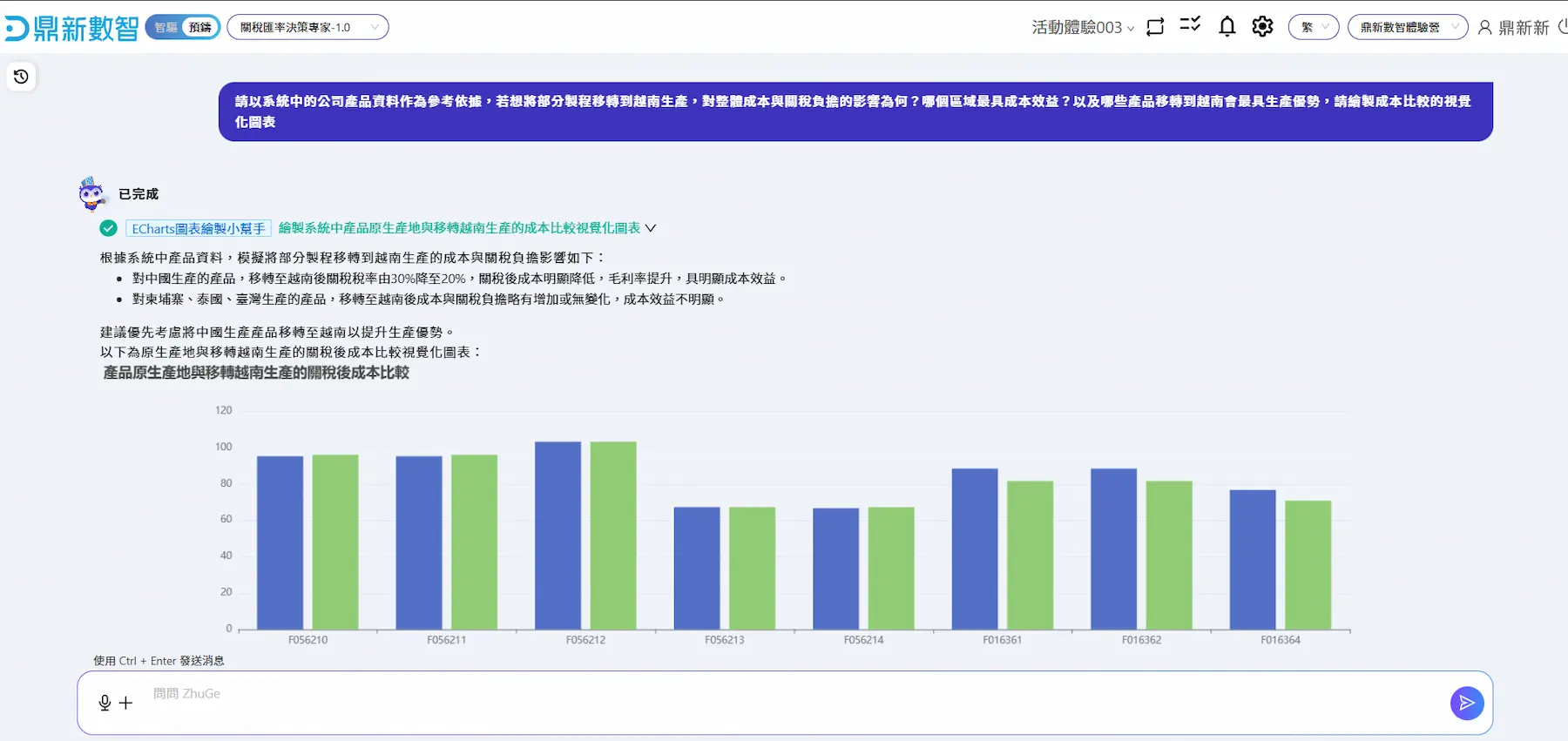This screenshot has width=1568, height=741.
Task: Click the microphone voice input icon
Action: tap(105, 703)
